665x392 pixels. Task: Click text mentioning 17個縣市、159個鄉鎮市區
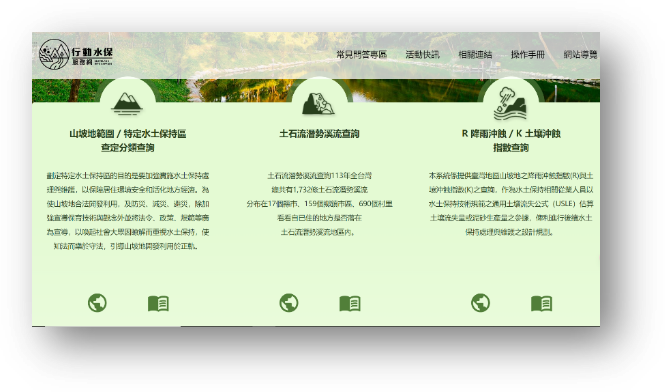(319, 204)
